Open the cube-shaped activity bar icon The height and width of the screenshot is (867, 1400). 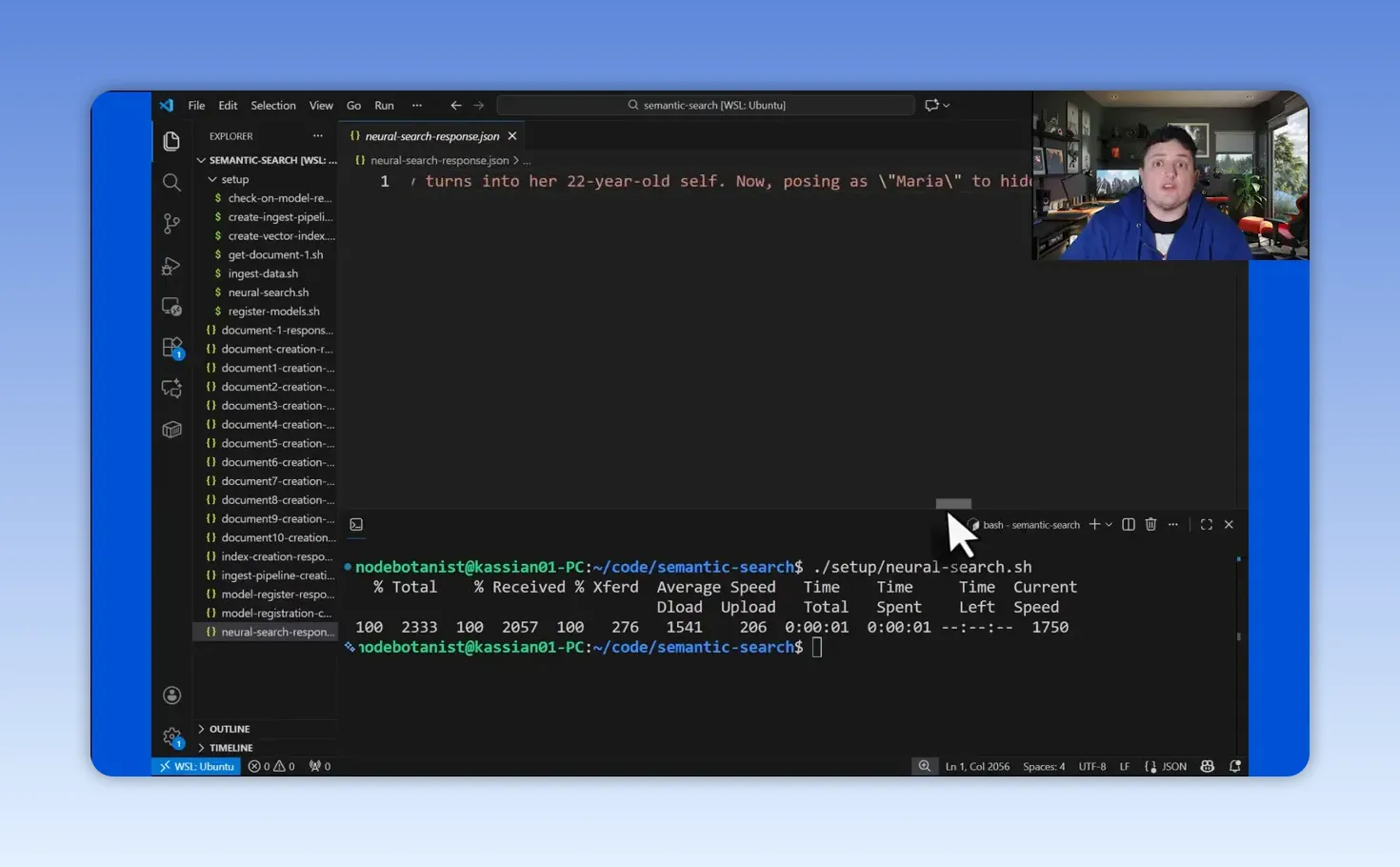pos(171,430)
